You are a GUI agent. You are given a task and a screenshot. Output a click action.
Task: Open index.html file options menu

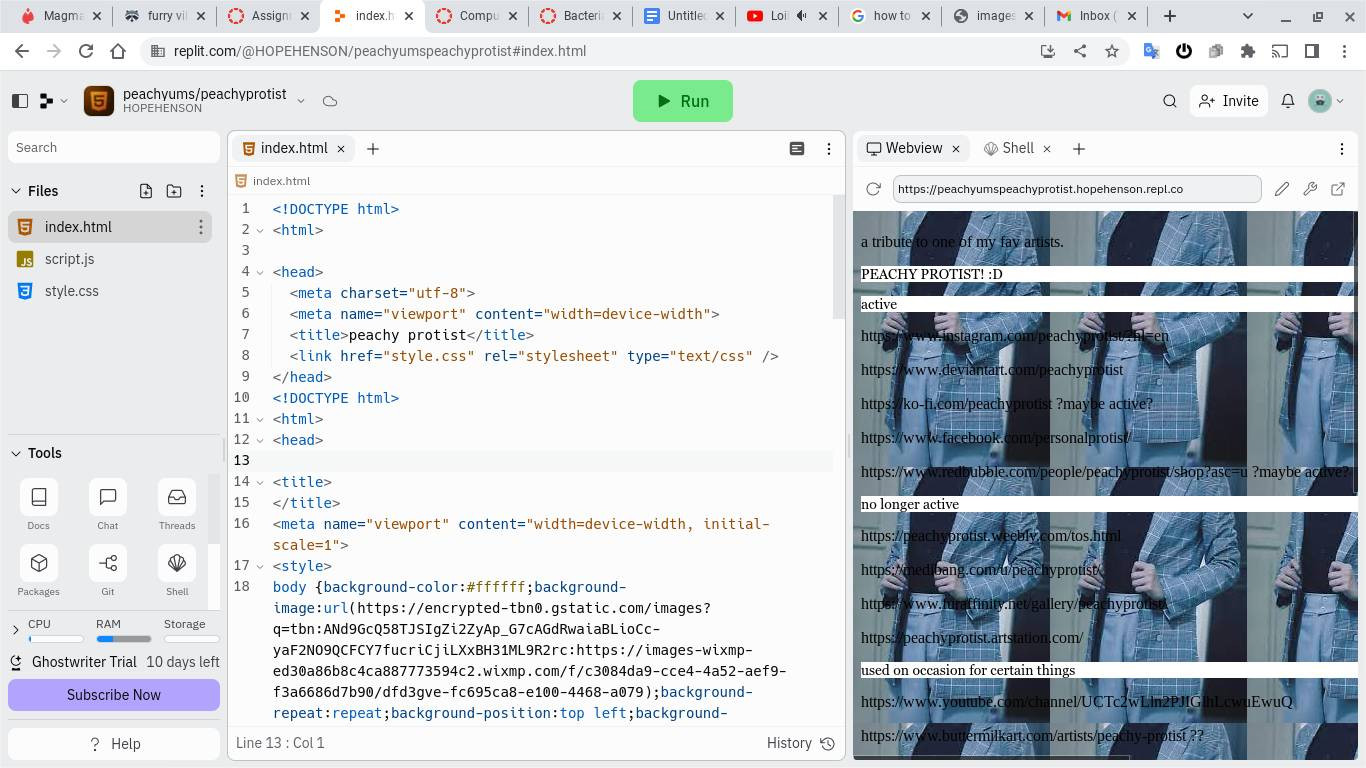click(201, 227)
